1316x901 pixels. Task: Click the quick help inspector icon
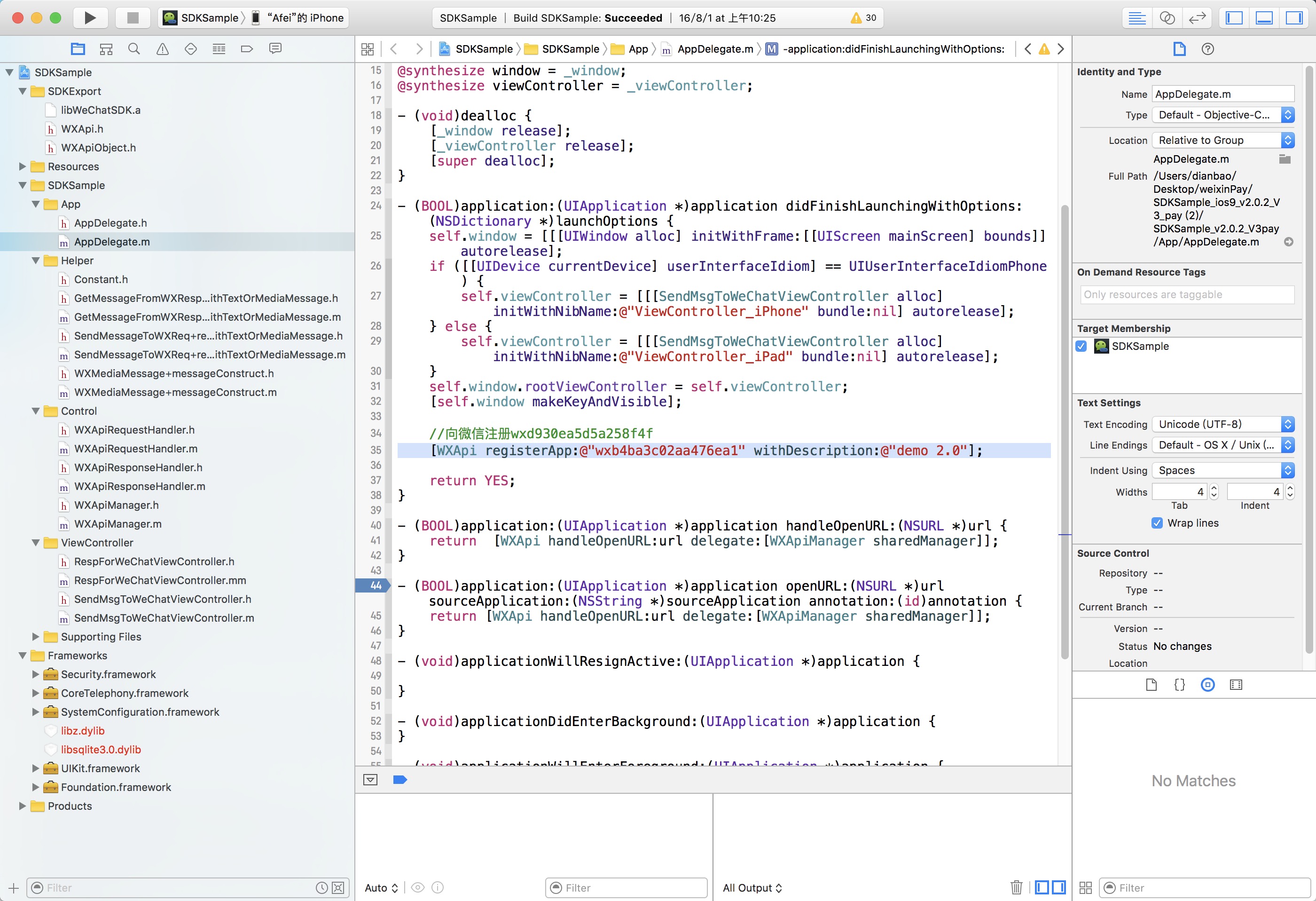pos(1208,49)
